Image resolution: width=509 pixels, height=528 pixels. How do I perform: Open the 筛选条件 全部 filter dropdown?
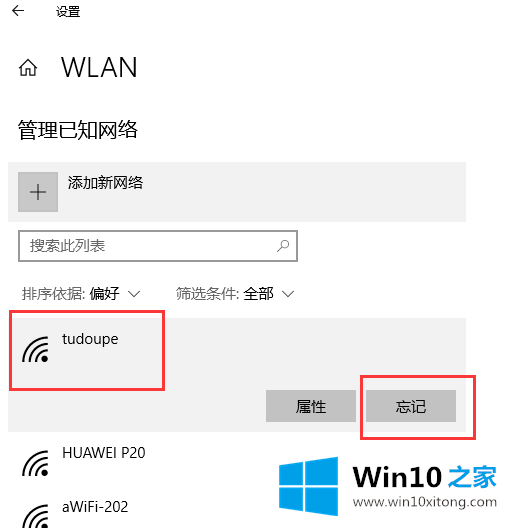235,294
